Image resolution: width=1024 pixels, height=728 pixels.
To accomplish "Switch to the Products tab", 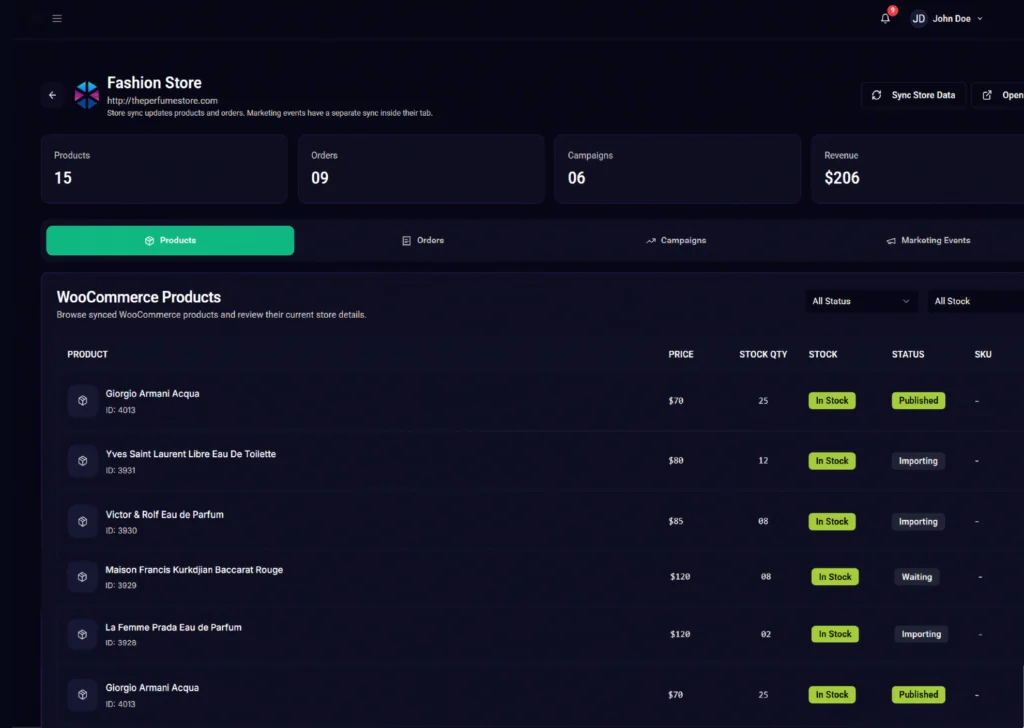I will 170,240.
